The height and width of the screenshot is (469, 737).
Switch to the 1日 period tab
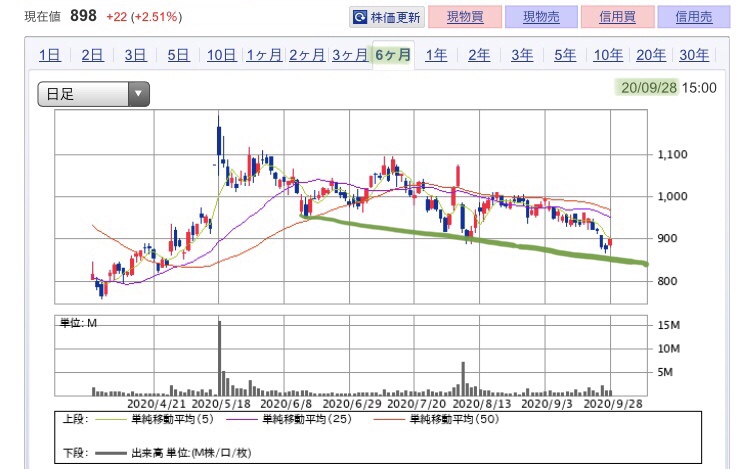49,55
